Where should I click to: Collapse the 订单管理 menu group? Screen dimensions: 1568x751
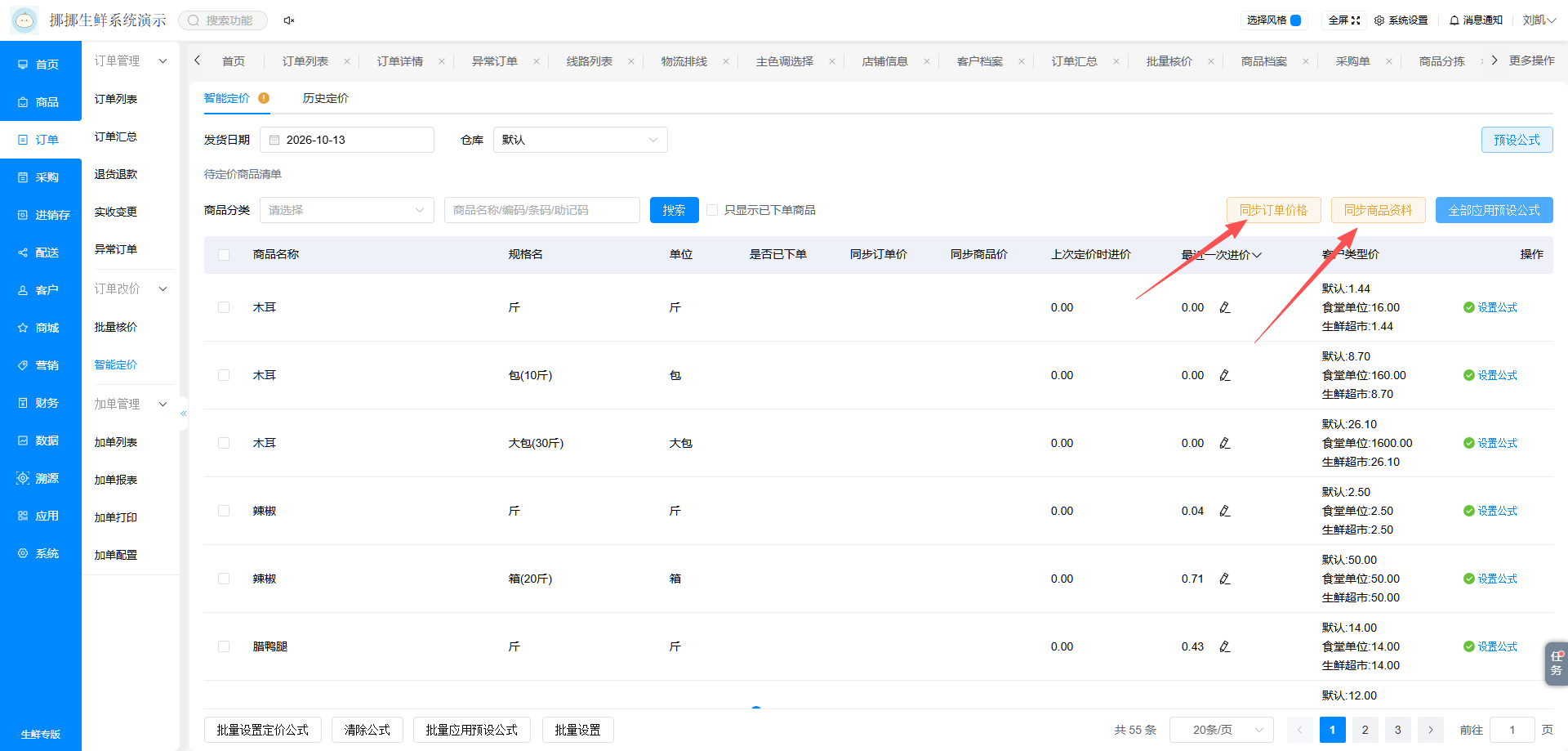130,61
